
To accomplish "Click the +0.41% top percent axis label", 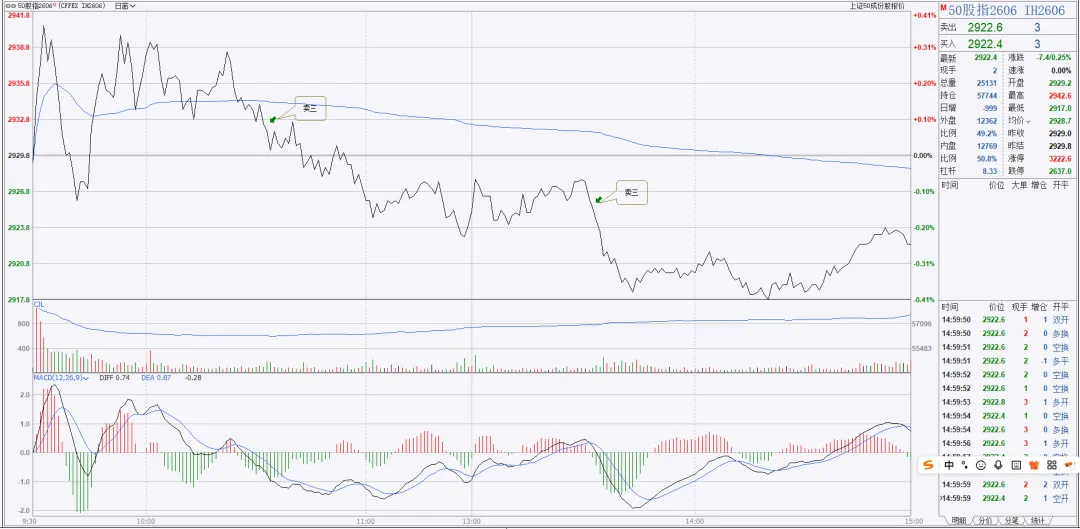I will tap(923, 15).
